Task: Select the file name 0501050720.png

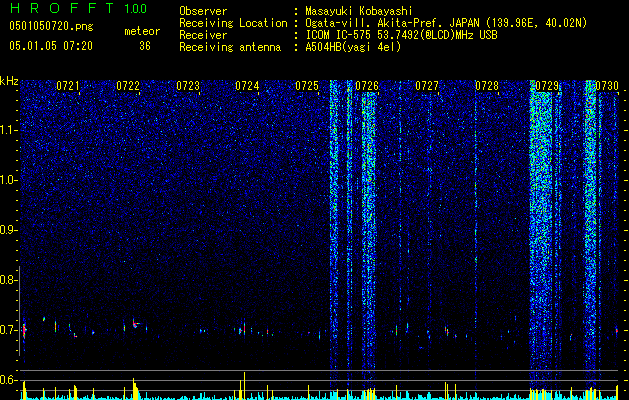Action: 51,26
